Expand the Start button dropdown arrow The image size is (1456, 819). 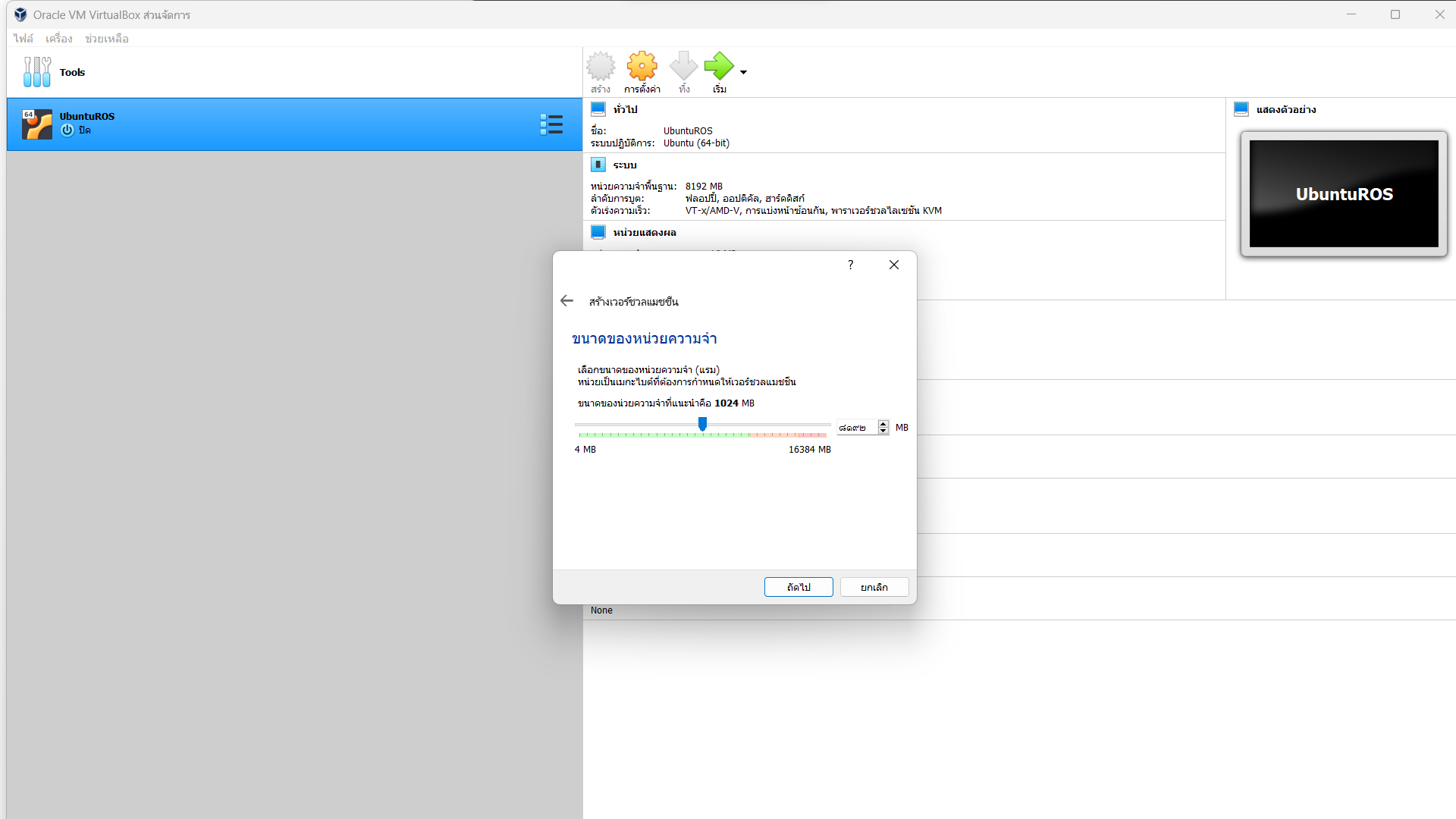point(743,72)
